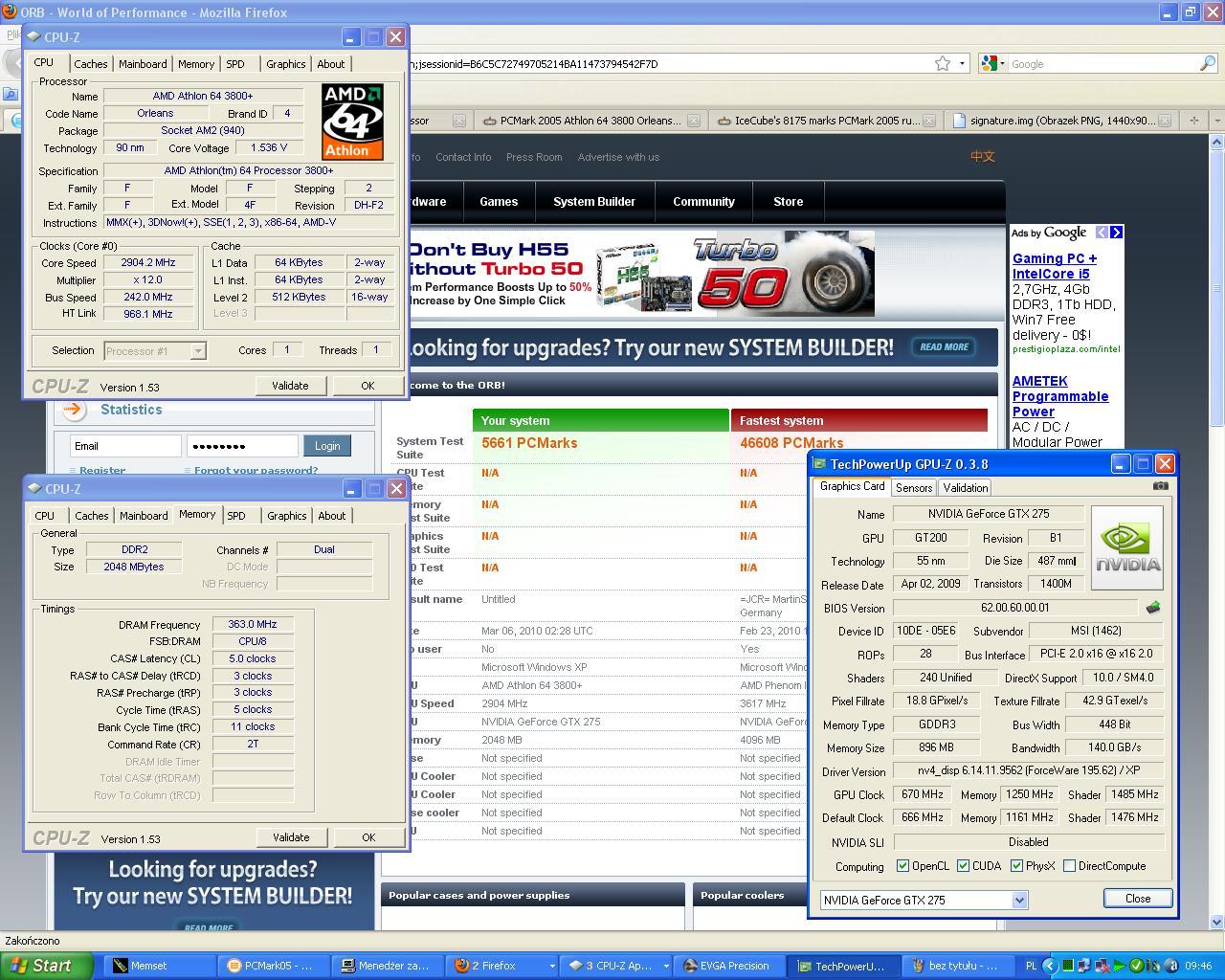Open Caches tab in top CPU-Z window
Viewport: 1225px width, 980px height.
pyautogui.click(x=91, y=64)
